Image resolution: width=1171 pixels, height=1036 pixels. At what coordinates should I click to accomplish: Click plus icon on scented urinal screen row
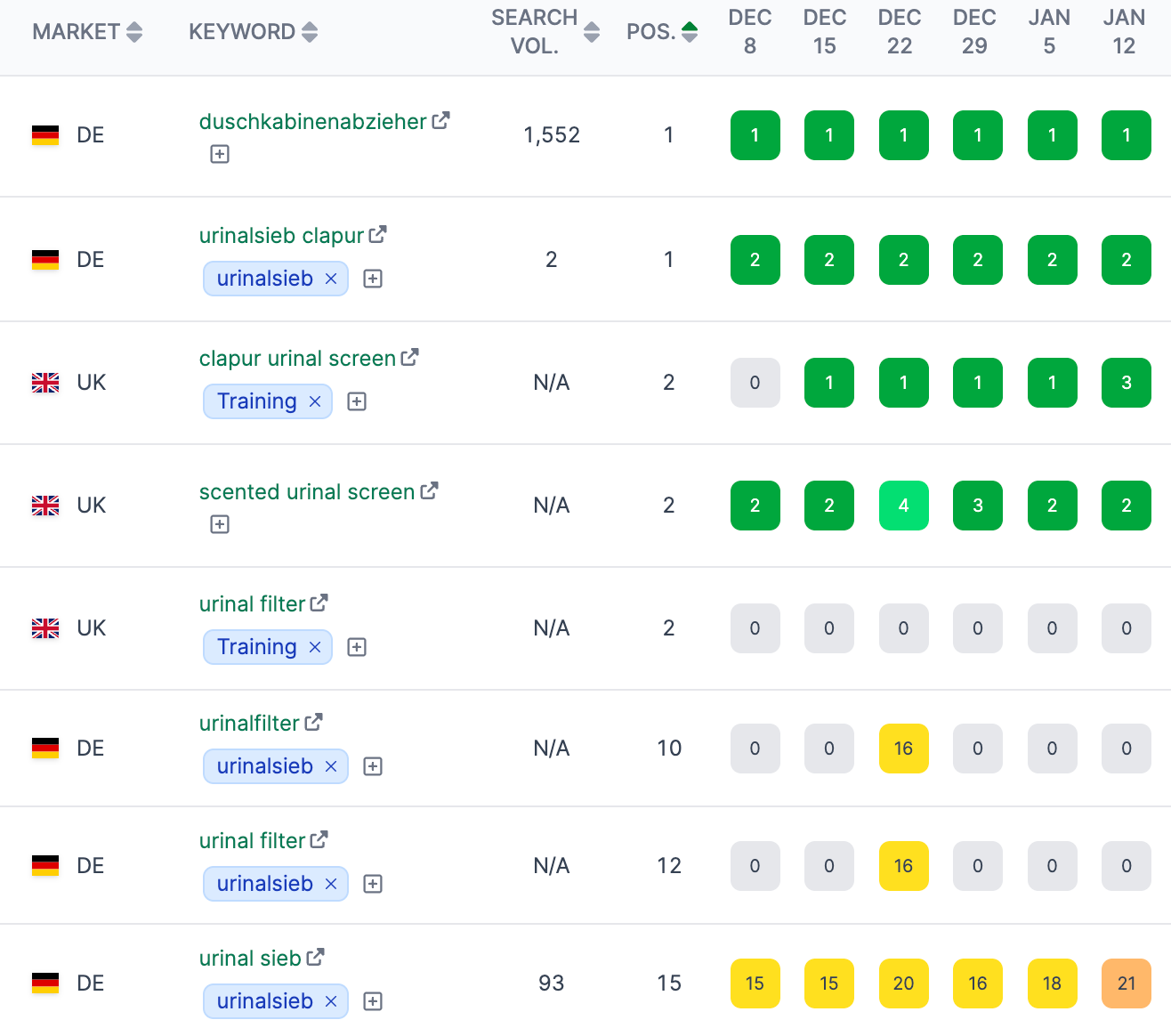coord(219,524)
